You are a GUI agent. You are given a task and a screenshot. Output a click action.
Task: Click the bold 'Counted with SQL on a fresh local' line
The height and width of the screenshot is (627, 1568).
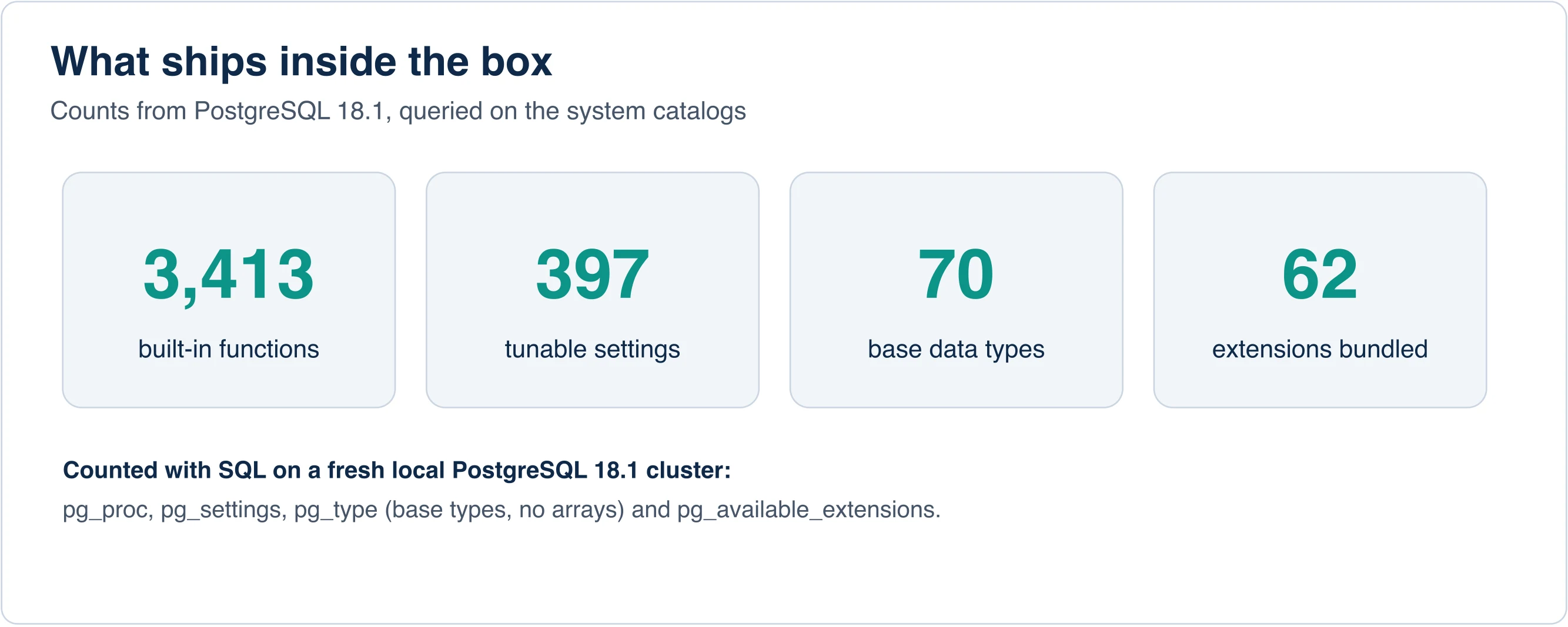click(x=397, y=470)
